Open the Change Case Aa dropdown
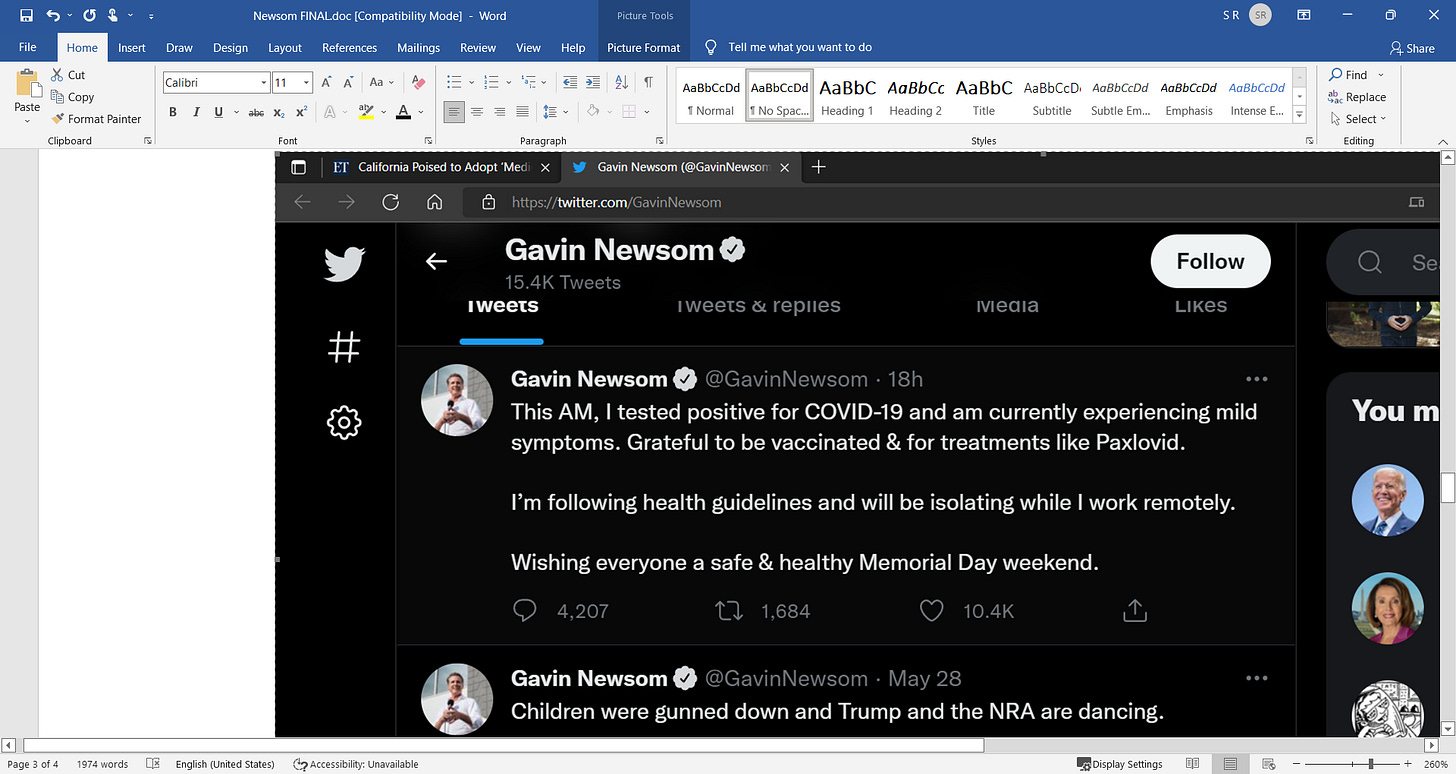The image size is (1456, 774). coord(381,83)
